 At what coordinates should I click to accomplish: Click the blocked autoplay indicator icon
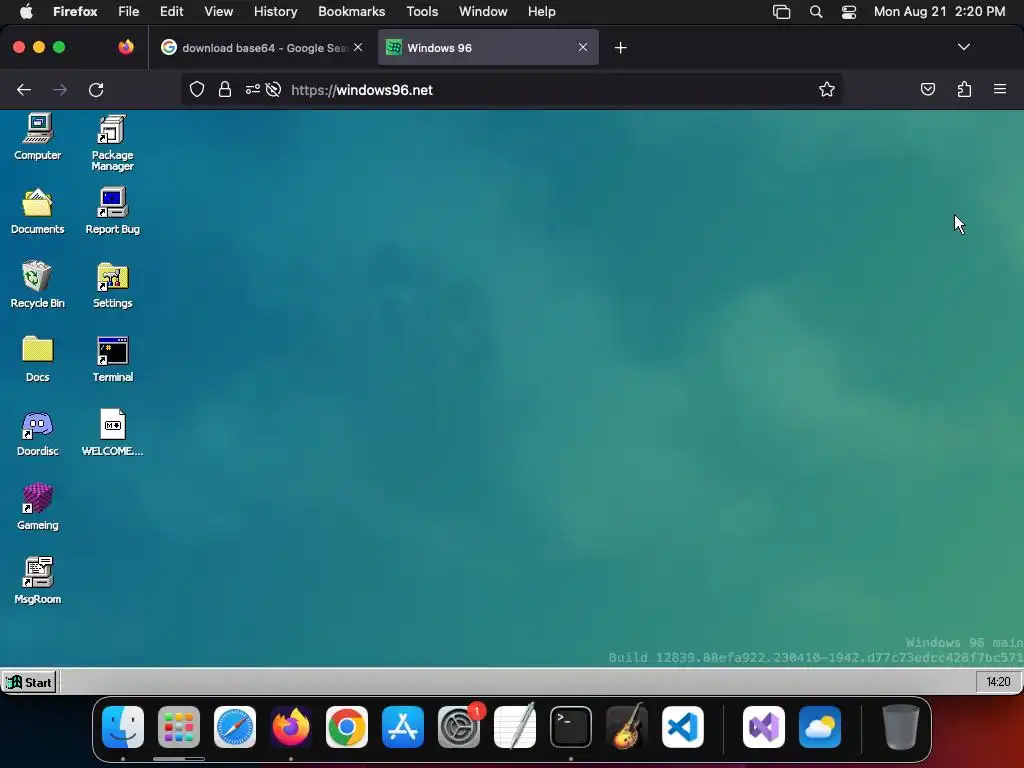pyautogui.click(x=274, y=89)
